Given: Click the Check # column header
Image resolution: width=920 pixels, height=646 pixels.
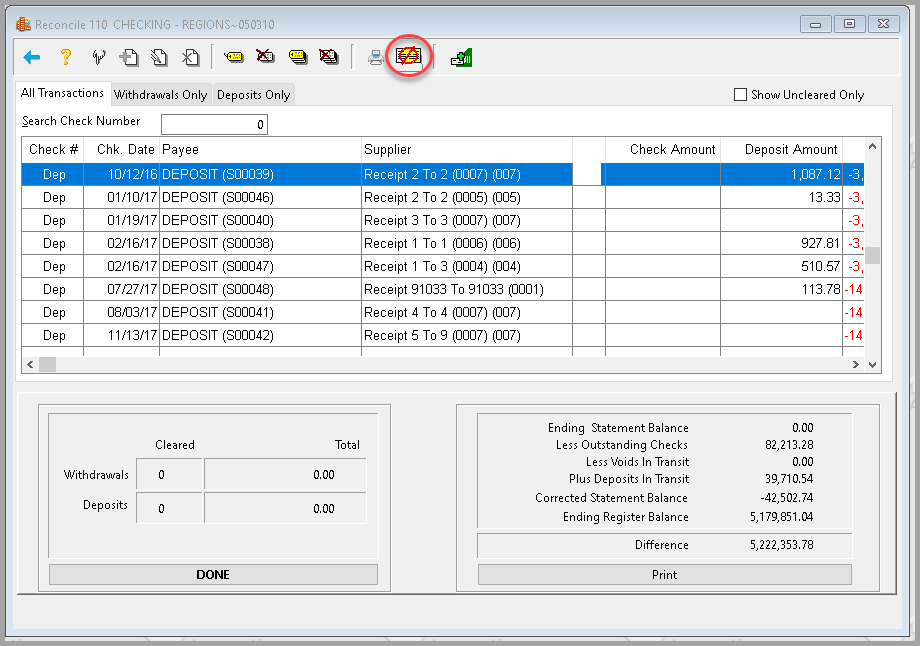Looking at the screenshot, I should [53, 150].
